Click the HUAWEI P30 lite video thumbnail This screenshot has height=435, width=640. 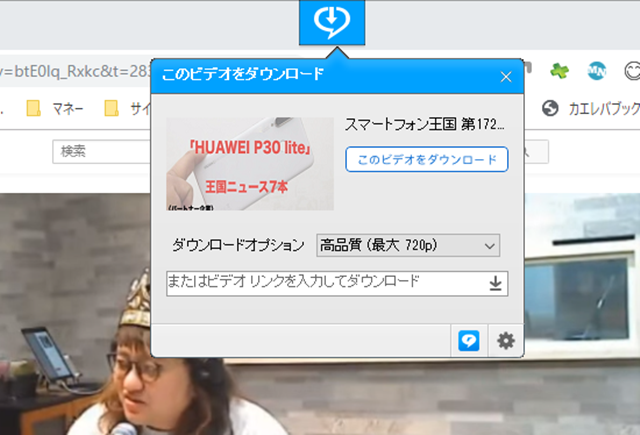point(250,164)
